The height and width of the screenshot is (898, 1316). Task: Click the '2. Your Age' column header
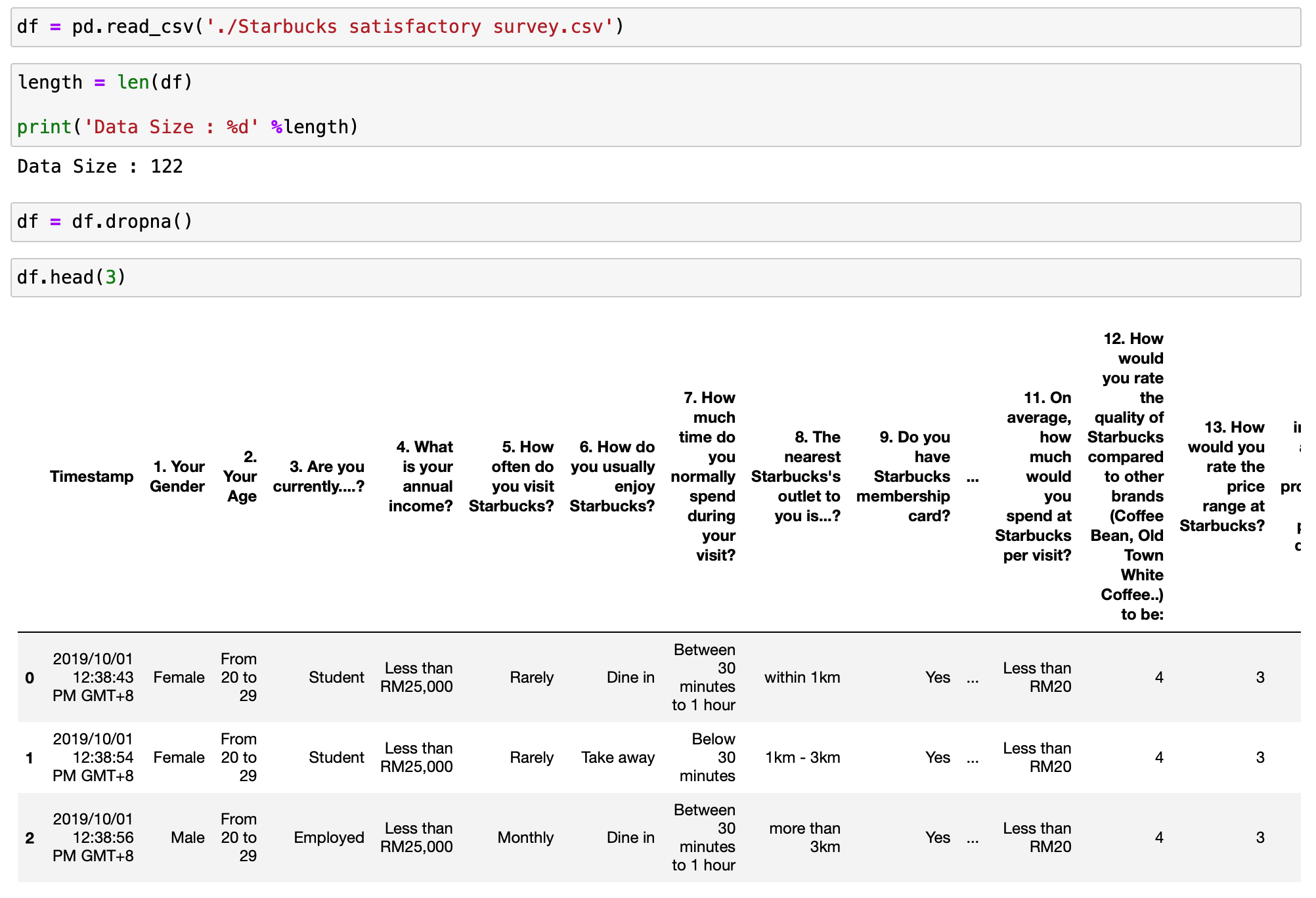coord(240,477)
